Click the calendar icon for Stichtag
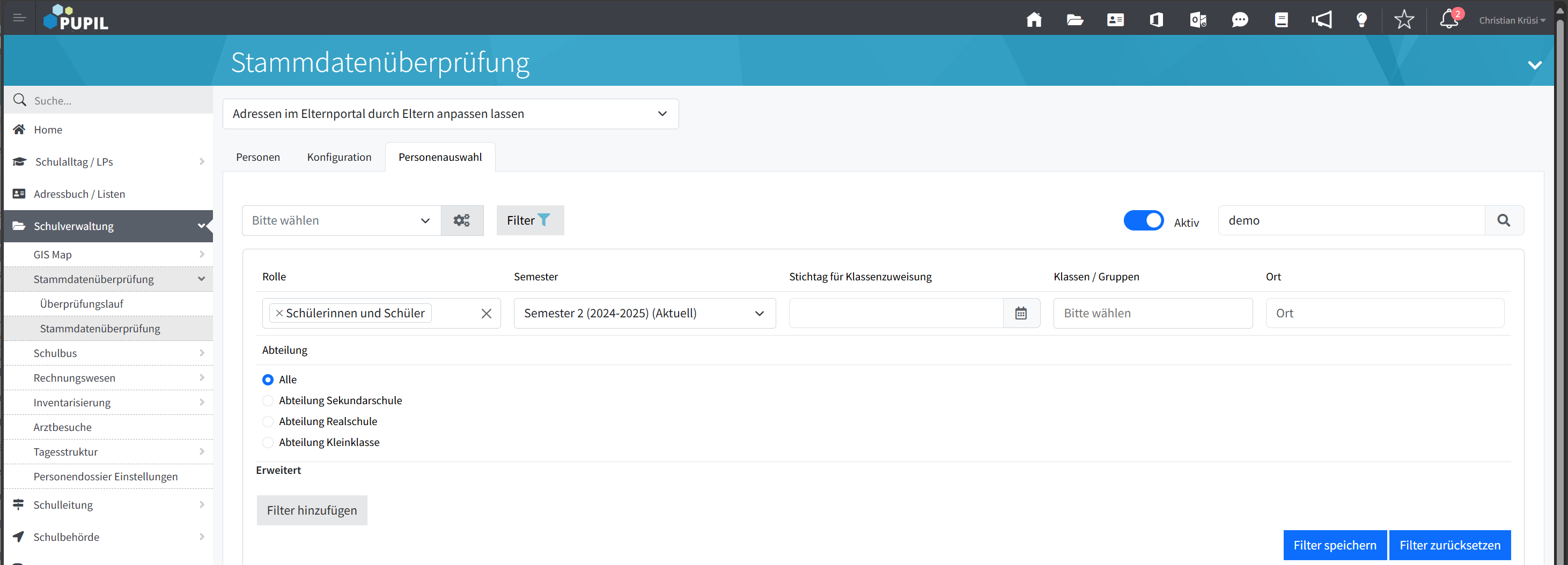 [x=1021, y=313]
